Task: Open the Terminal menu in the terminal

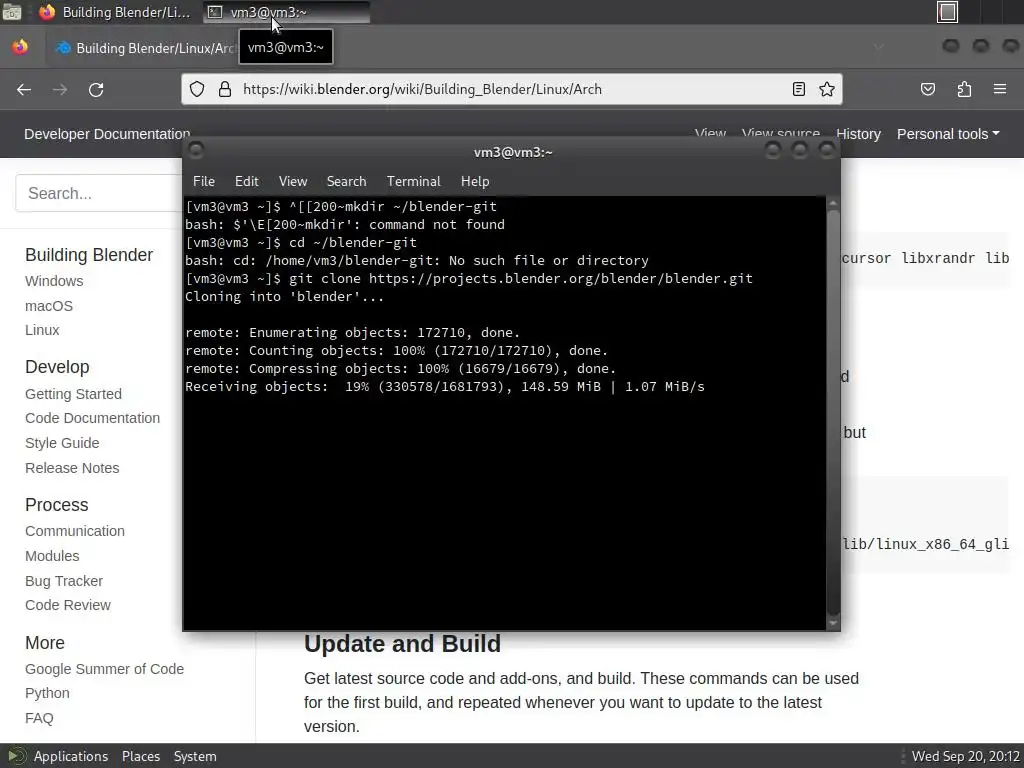Action: click(x=413, y=182)
